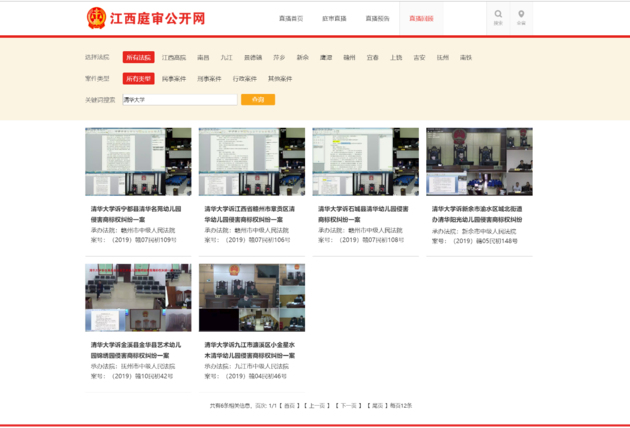The height and width of the screenshot is (428, 630).
Task: Filter courts by 新余
Action: pos(303,57)
